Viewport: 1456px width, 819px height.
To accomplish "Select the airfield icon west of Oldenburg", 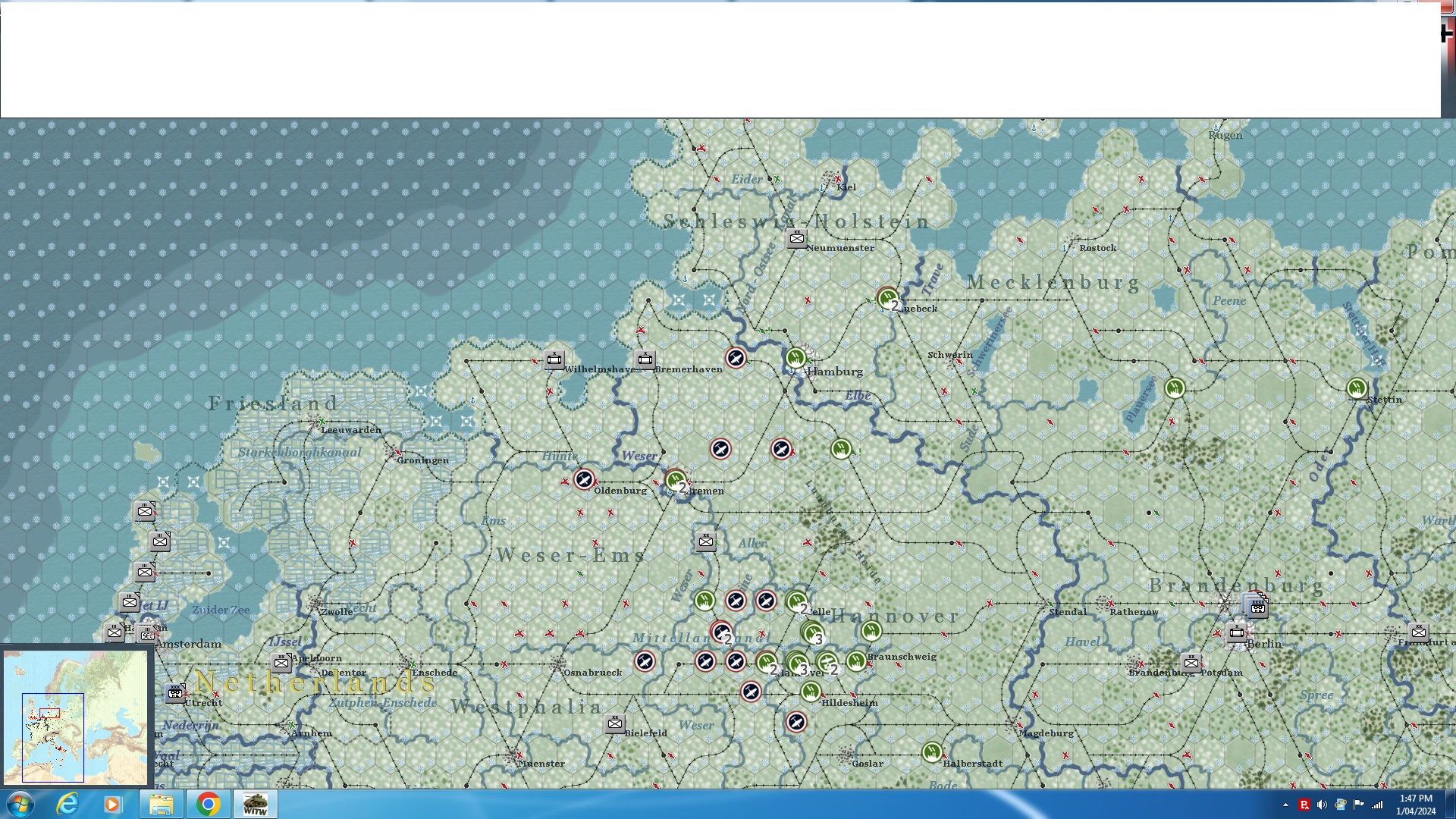I will [584, 479].
